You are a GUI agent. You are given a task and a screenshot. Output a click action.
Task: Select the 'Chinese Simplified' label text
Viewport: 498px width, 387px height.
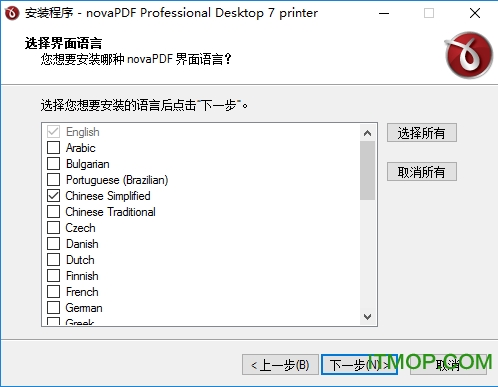tap(108, 196)
